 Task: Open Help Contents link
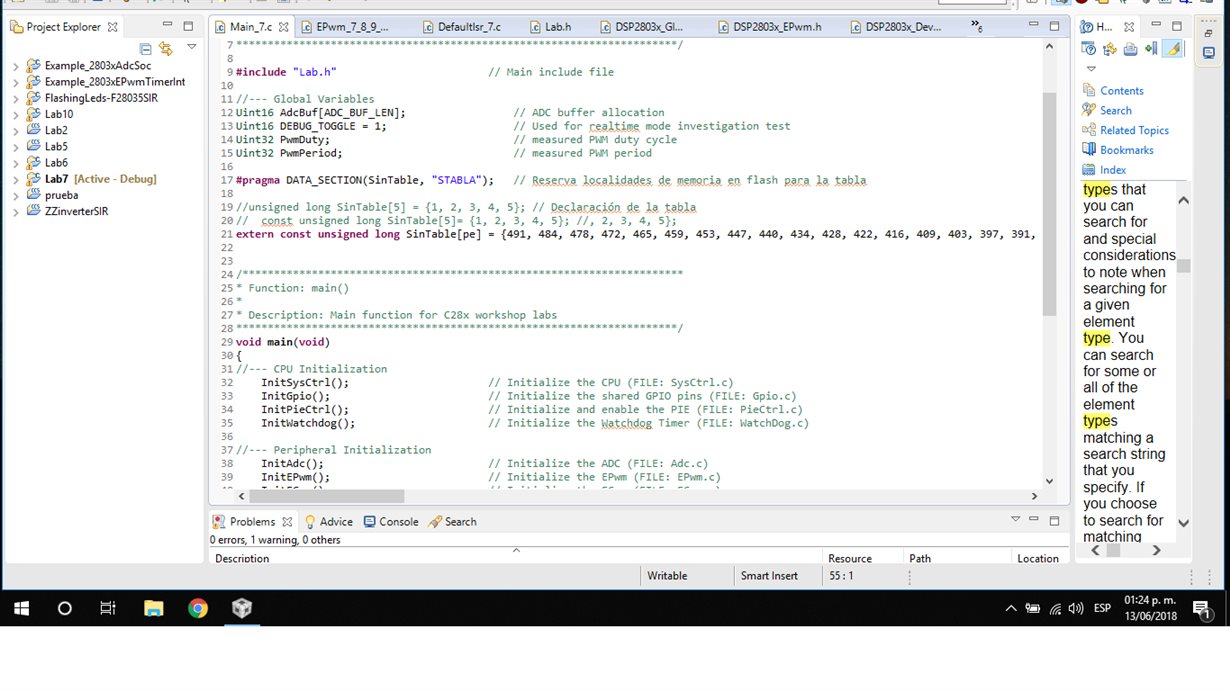pyautogui.click(x=1122, y=91)
